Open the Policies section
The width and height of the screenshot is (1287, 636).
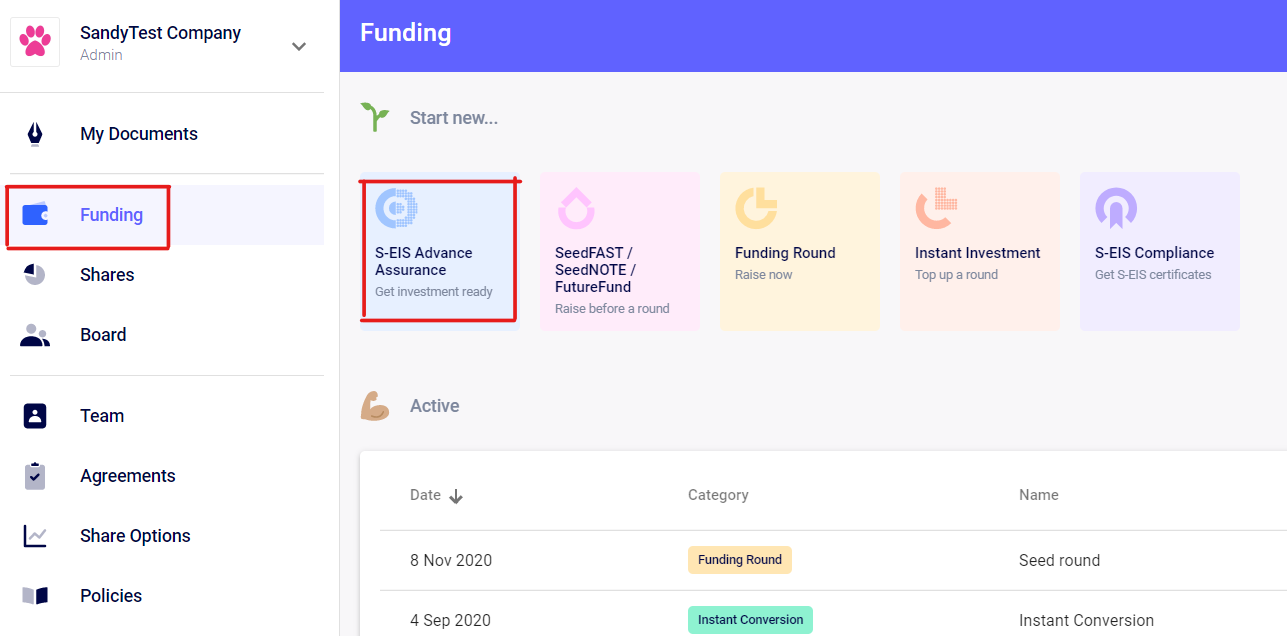click(111, 596)
